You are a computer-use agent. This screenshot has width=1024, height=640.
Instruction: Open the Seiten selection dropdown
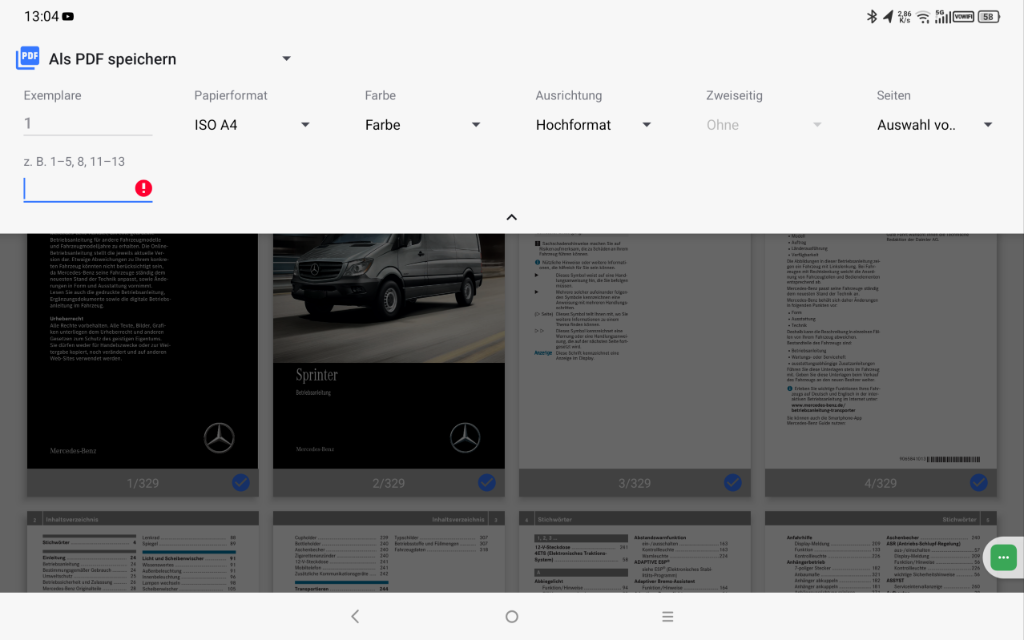(934, 125)
